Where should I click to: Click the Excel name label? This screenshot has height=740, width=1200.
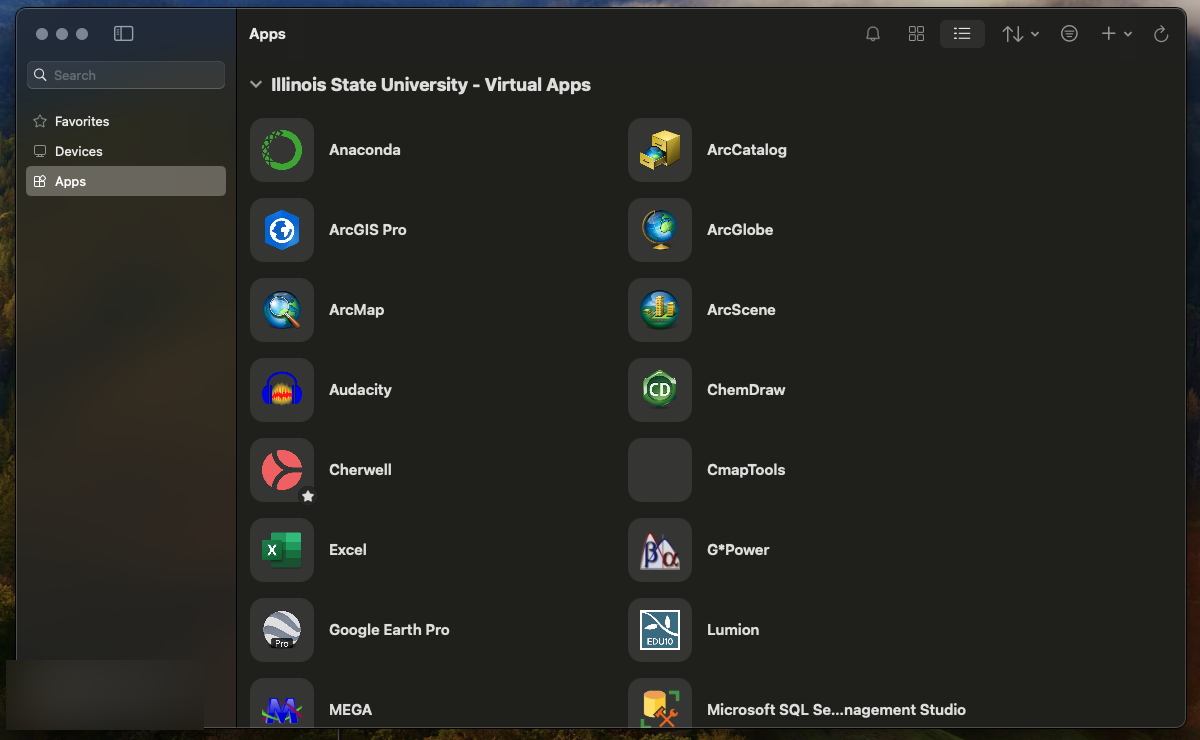pos(348,550)
